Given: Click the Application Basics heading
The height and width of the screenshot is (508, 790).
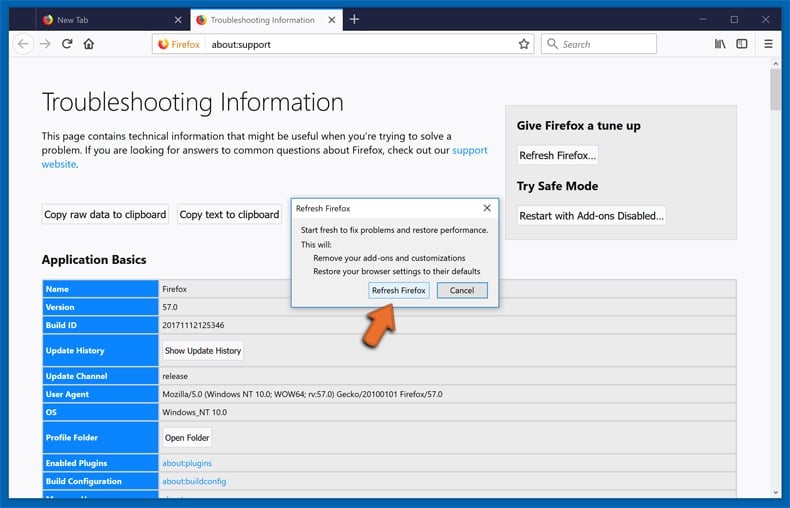Looking at the screenshot, I should (94, 260).
